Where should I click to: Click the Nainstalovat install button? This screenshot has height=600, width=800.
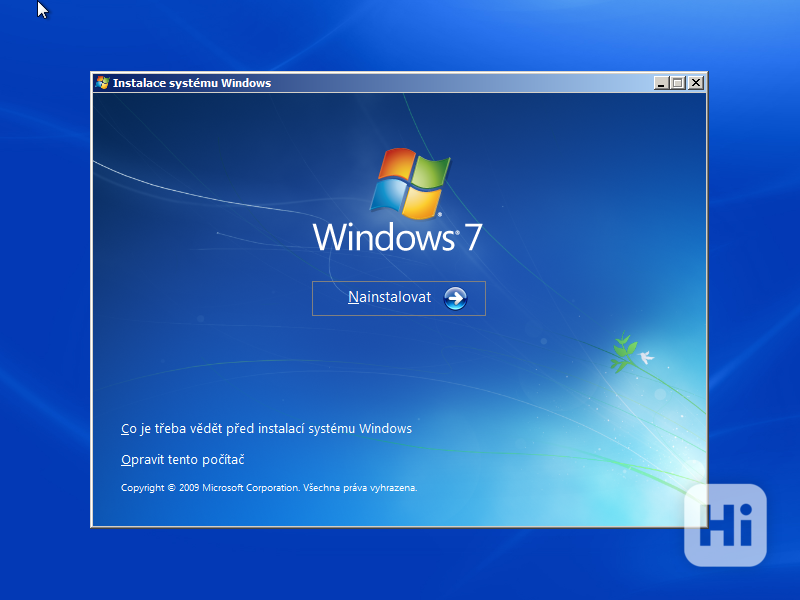(x=398, y=298)
